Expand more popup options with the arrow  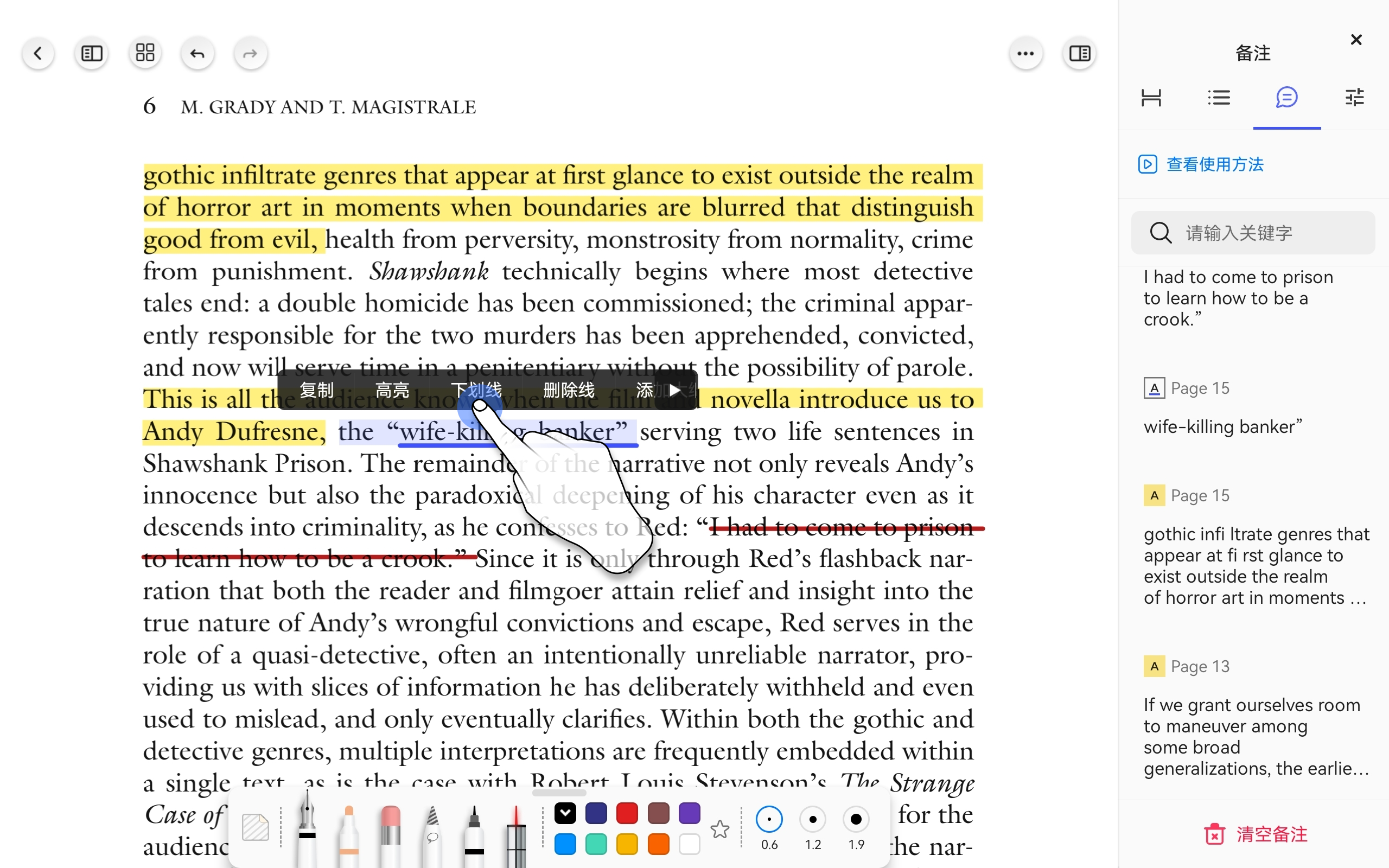(x=676, y=391)
